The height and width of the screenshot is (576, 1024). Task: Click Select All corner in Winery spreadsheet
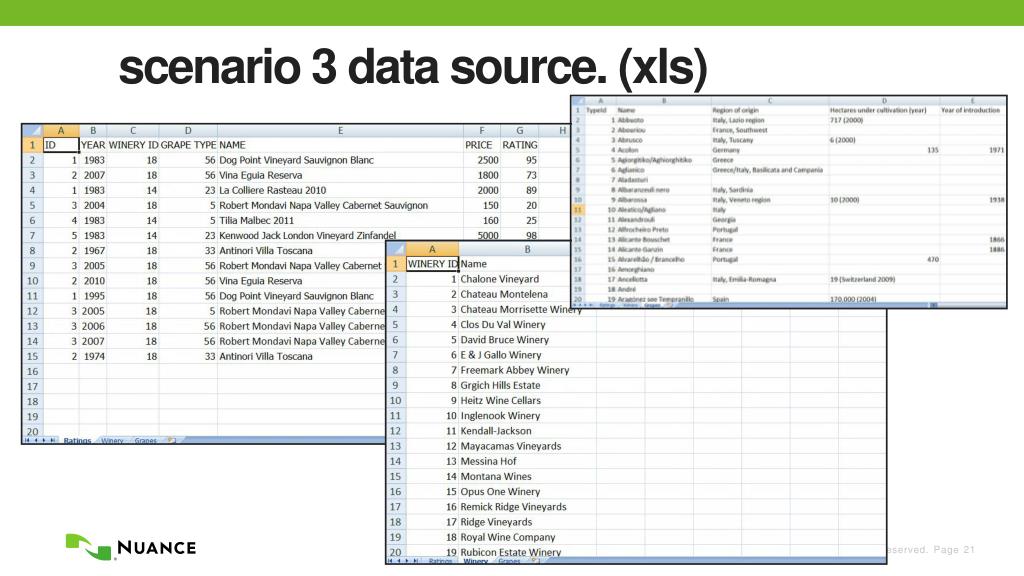pyautogui.click(x=395, y=248)
